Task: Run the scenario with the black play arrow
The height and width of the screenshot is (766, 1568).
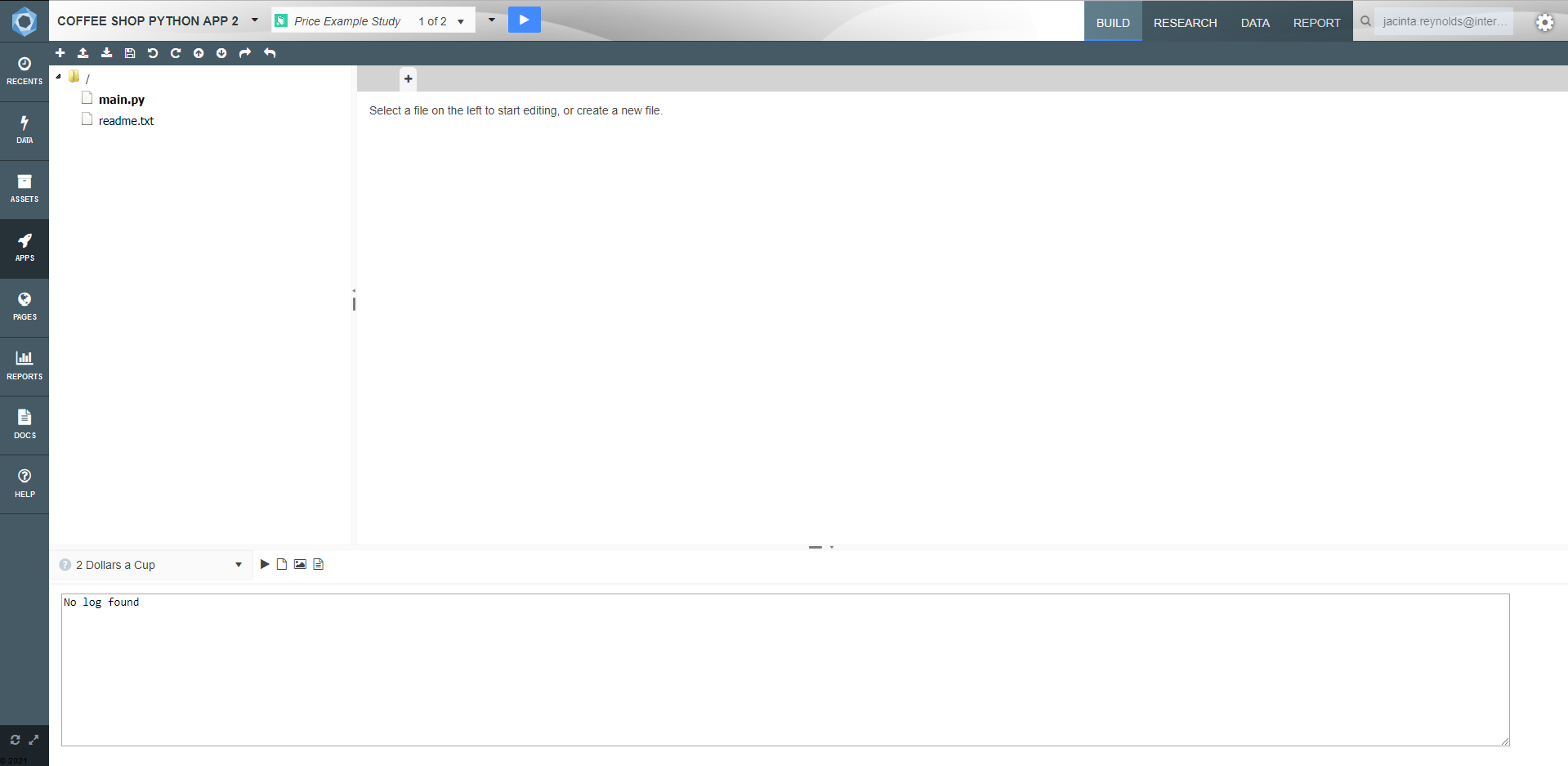Action: [265, 564]
